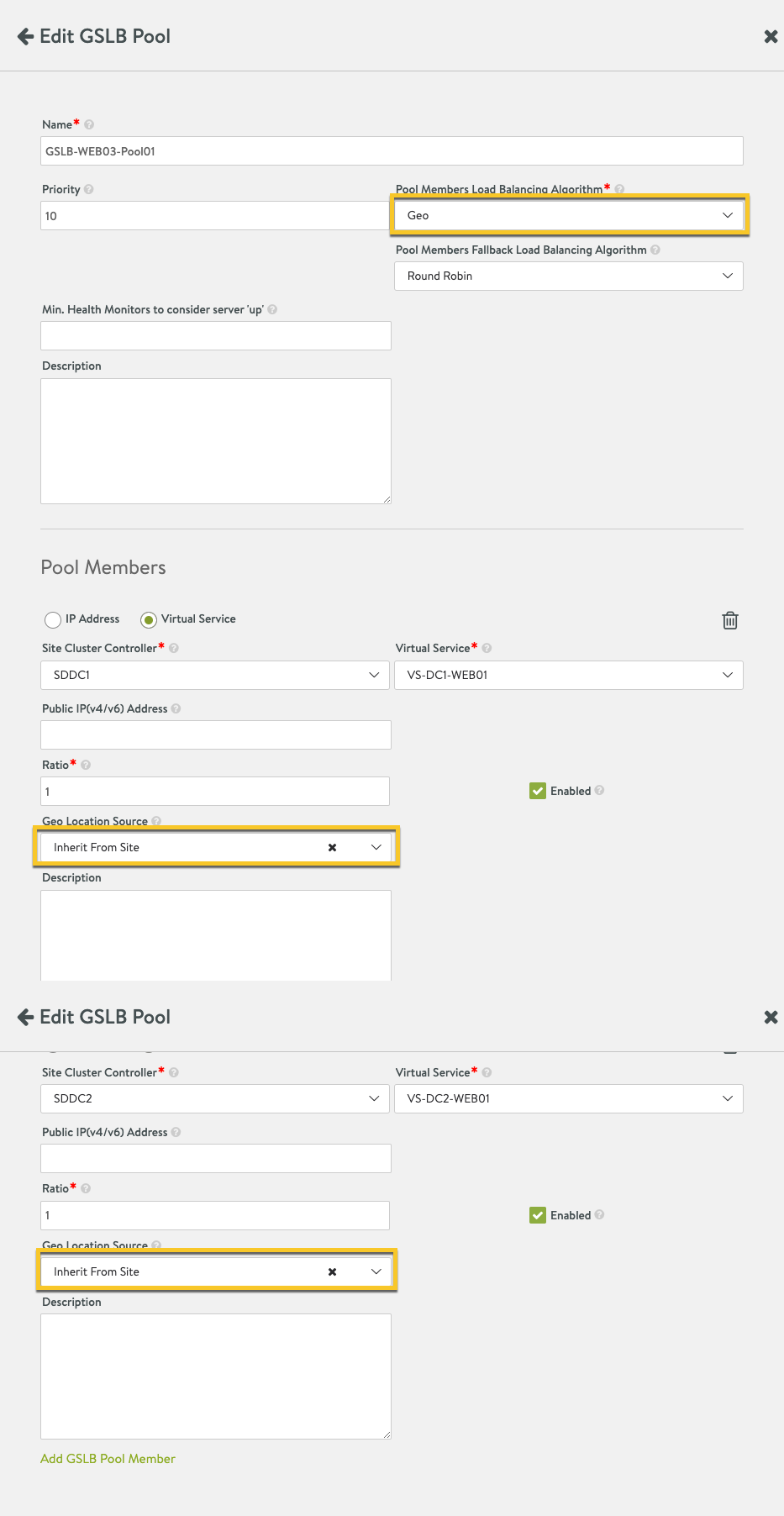Image resolution: width=784 pixels, height=1516 pixels.
Task: Open the VS-DC1-WEB01 Virtual Service dropdown
Action: (x=569, y=675)
